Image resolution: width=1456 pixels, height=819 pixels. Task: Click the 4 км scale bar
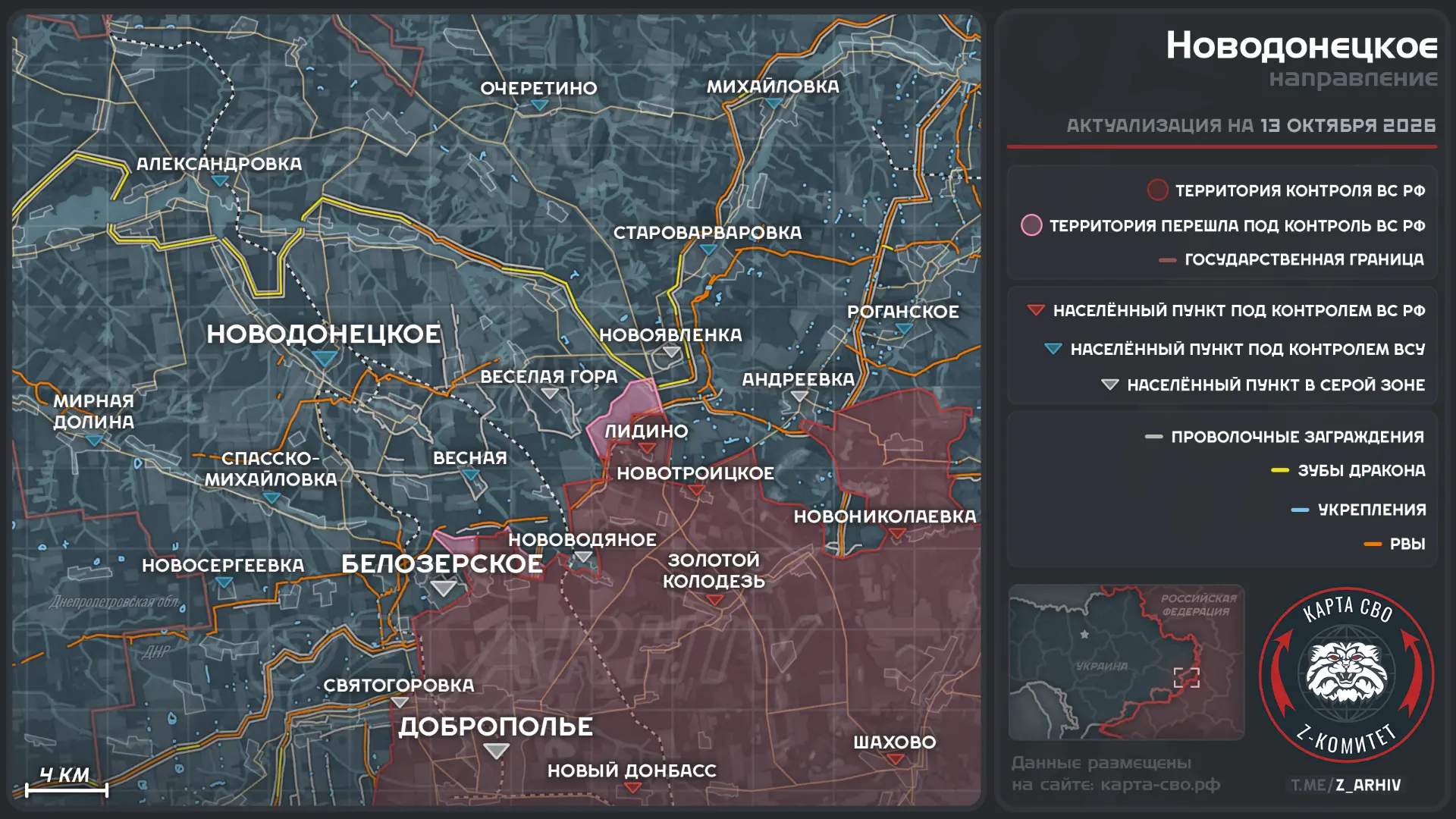click(x=67, y=790)
